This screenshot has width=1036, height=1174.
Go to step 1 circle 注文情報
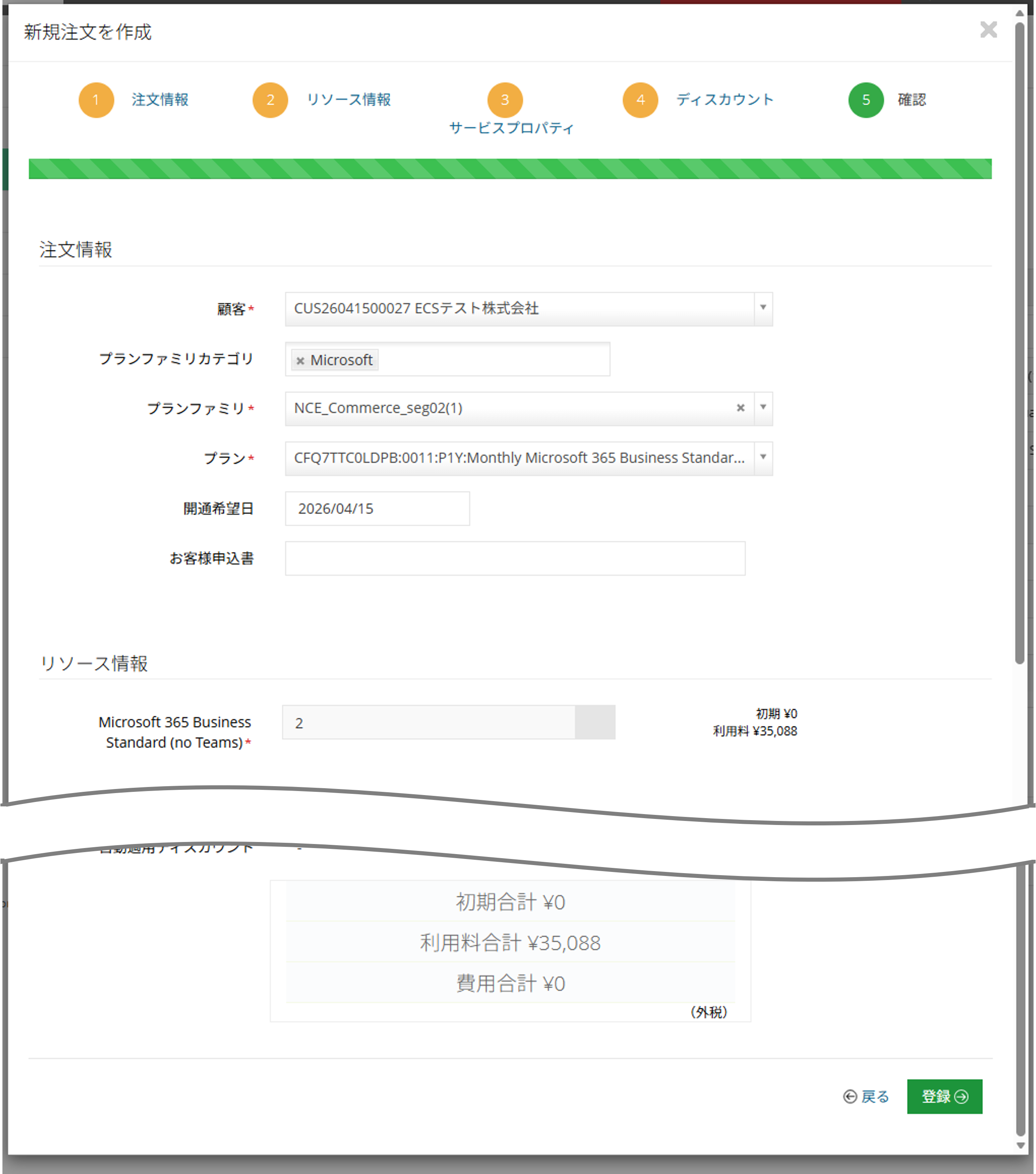tap(96, 100)
